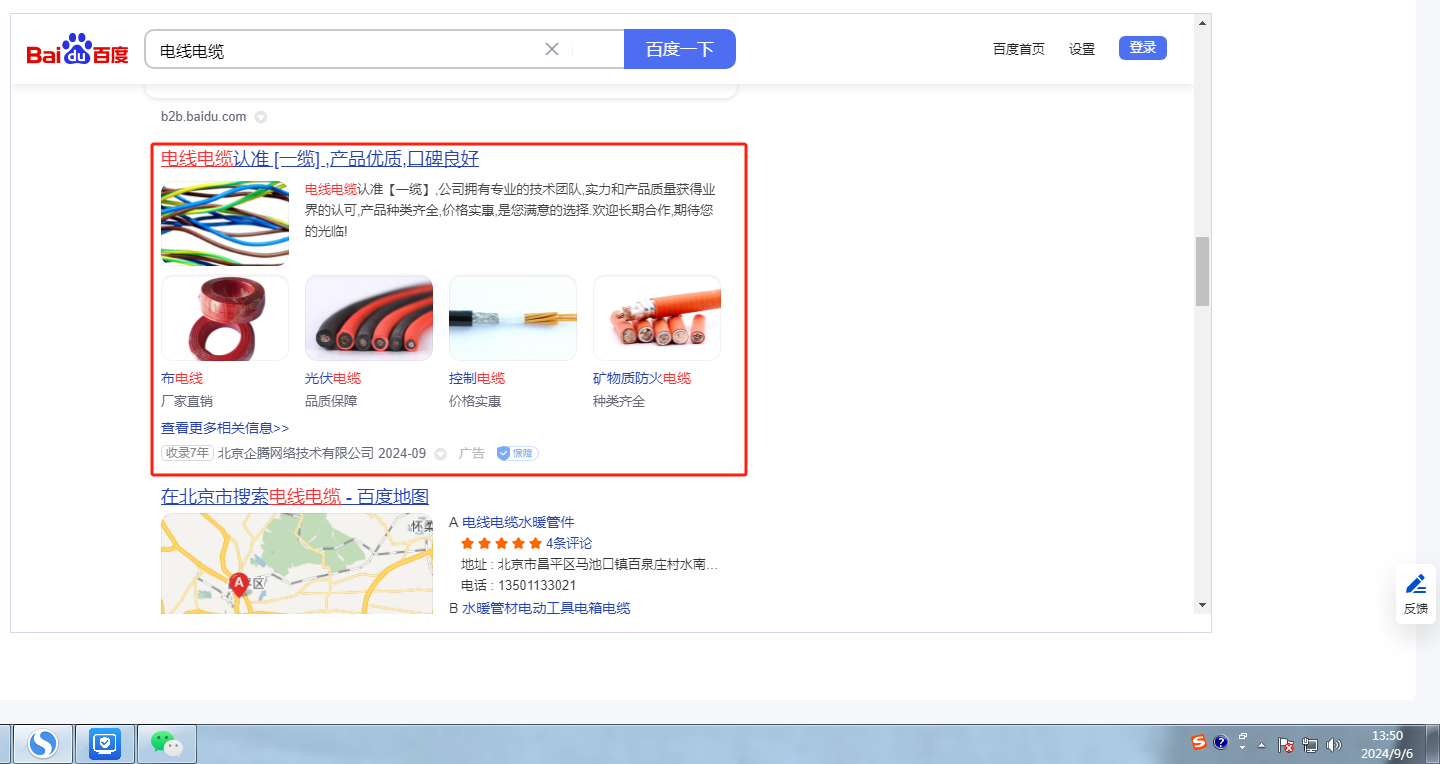Expand the arrow beside 北京企腾网络技术有限公司 2024-09
Screen dimensions: 1440x764
pos(440,454)
